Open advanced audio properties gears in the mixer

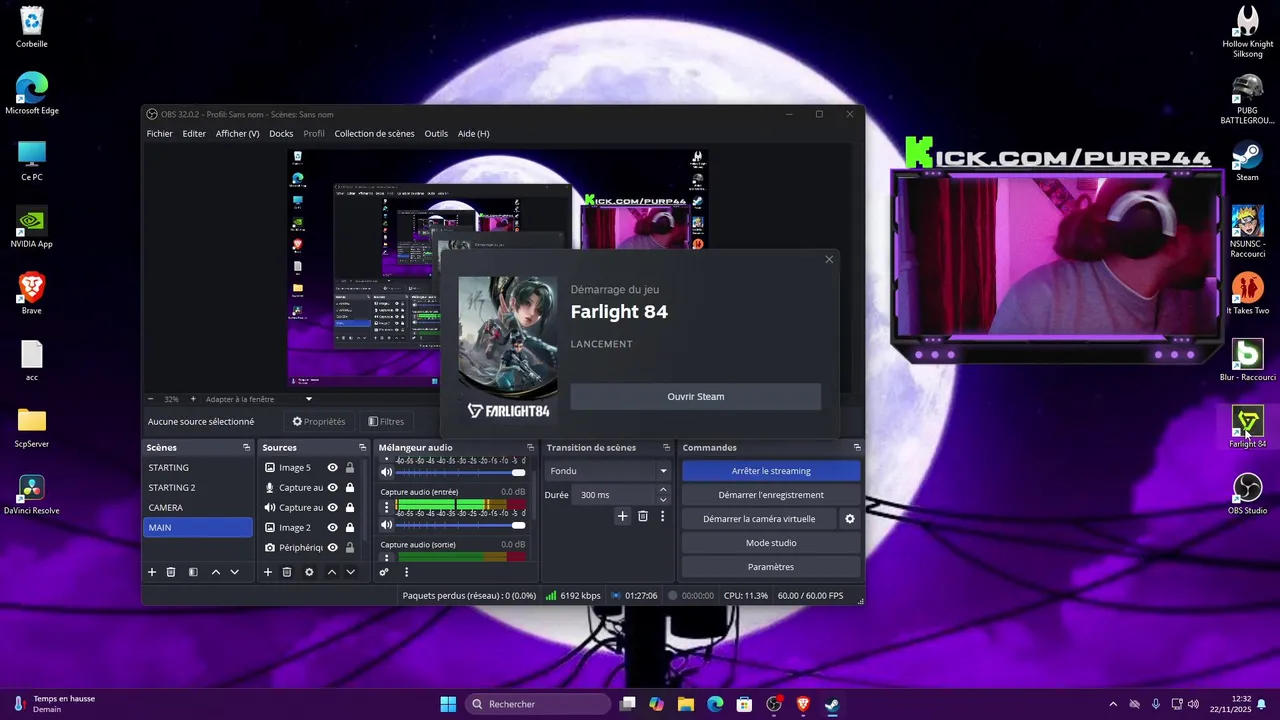(x=384, y=572)
